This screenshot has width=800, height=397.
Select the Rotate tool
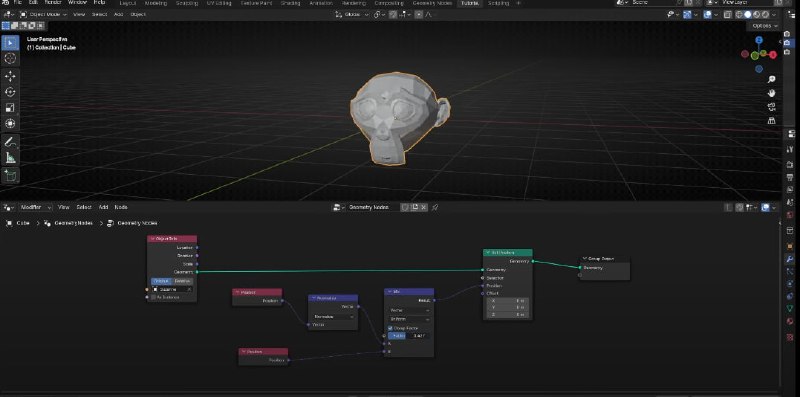10,92
